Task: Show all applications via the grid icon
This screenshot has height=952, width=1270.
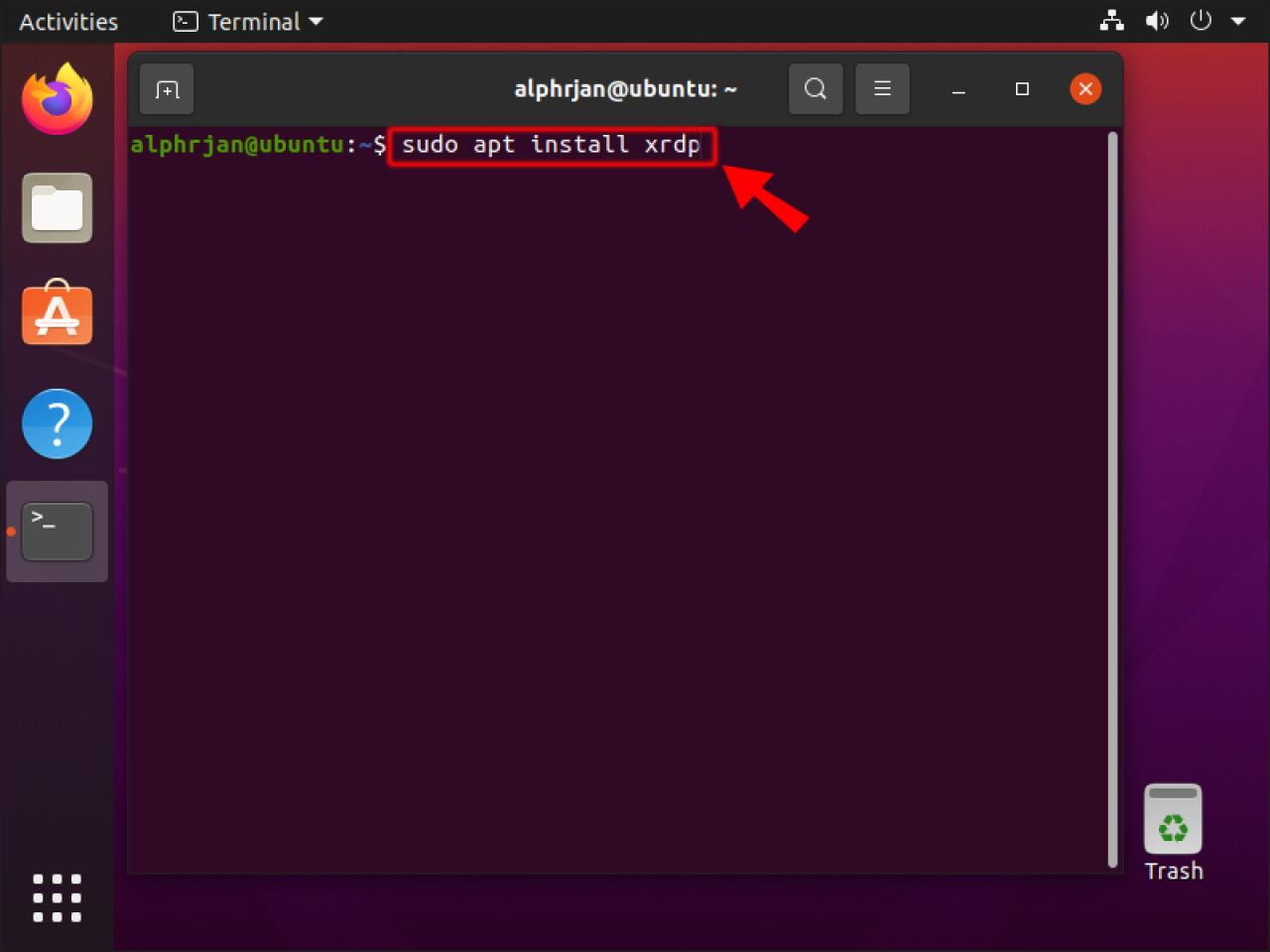Action: pyautogui.click(x=57, y=897)
